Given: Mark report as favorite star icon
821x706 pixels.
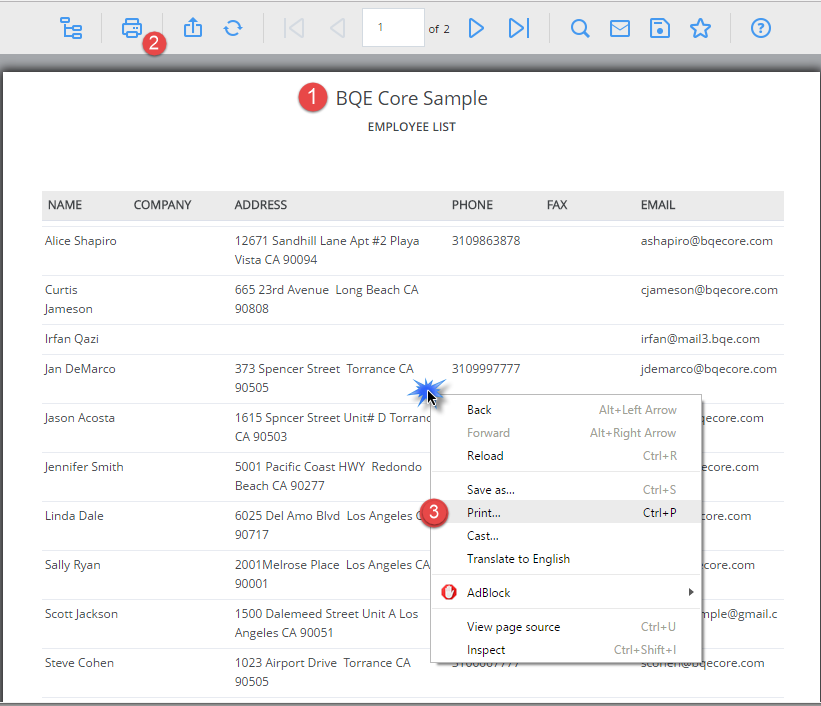Looking at the screenshot, I should (x=700, y=28).
